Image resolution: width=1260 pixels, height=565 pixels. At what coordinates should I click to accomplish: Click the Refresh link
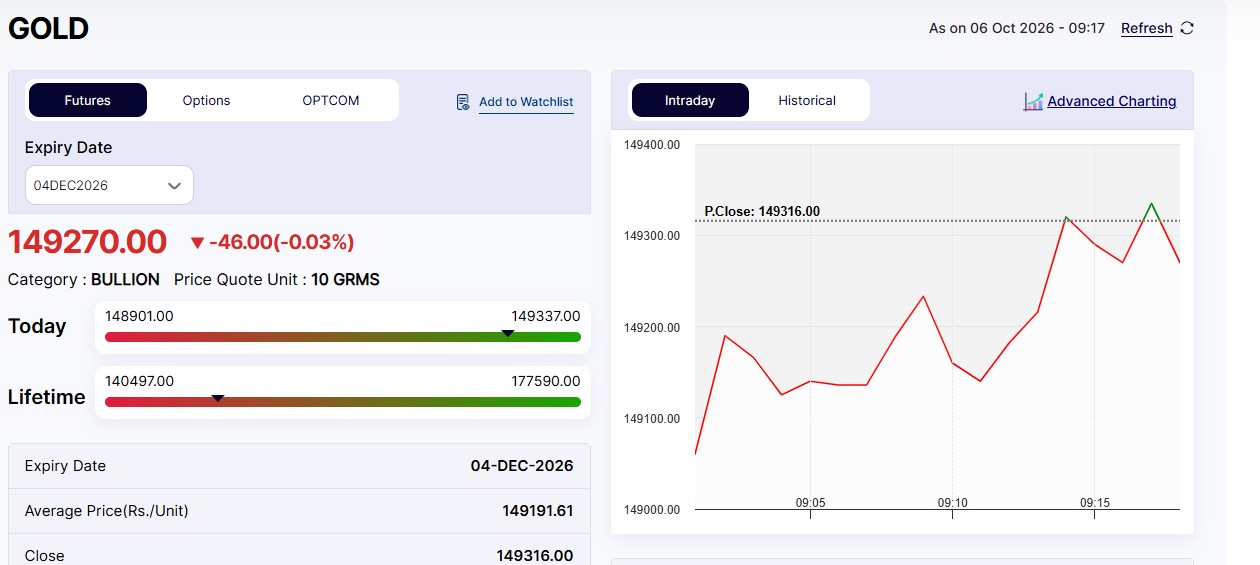(1147, 28)
